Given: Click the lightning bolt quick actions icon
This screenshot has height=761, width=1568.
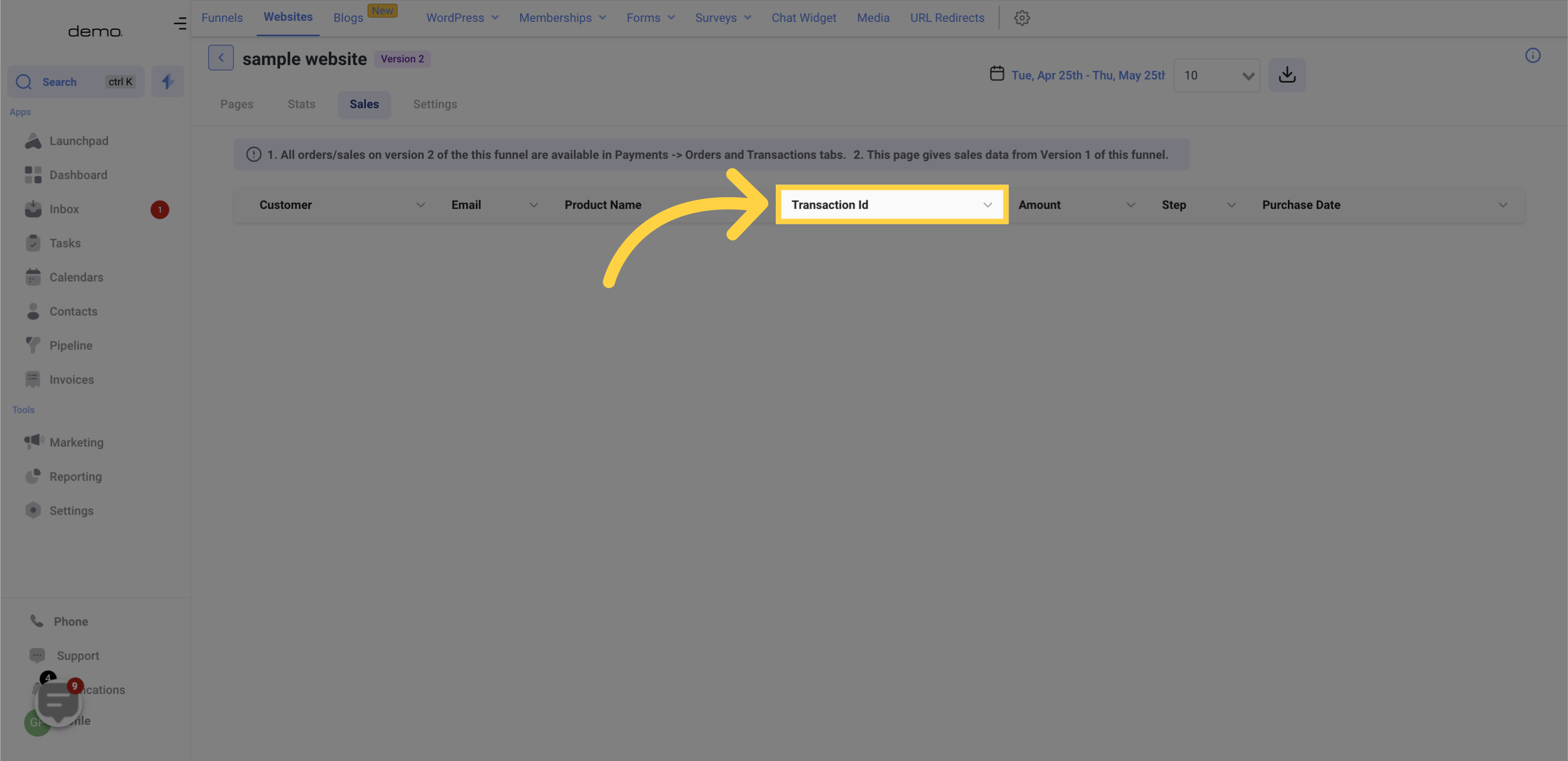Looking at the screenshot, I should coord(168,82).
